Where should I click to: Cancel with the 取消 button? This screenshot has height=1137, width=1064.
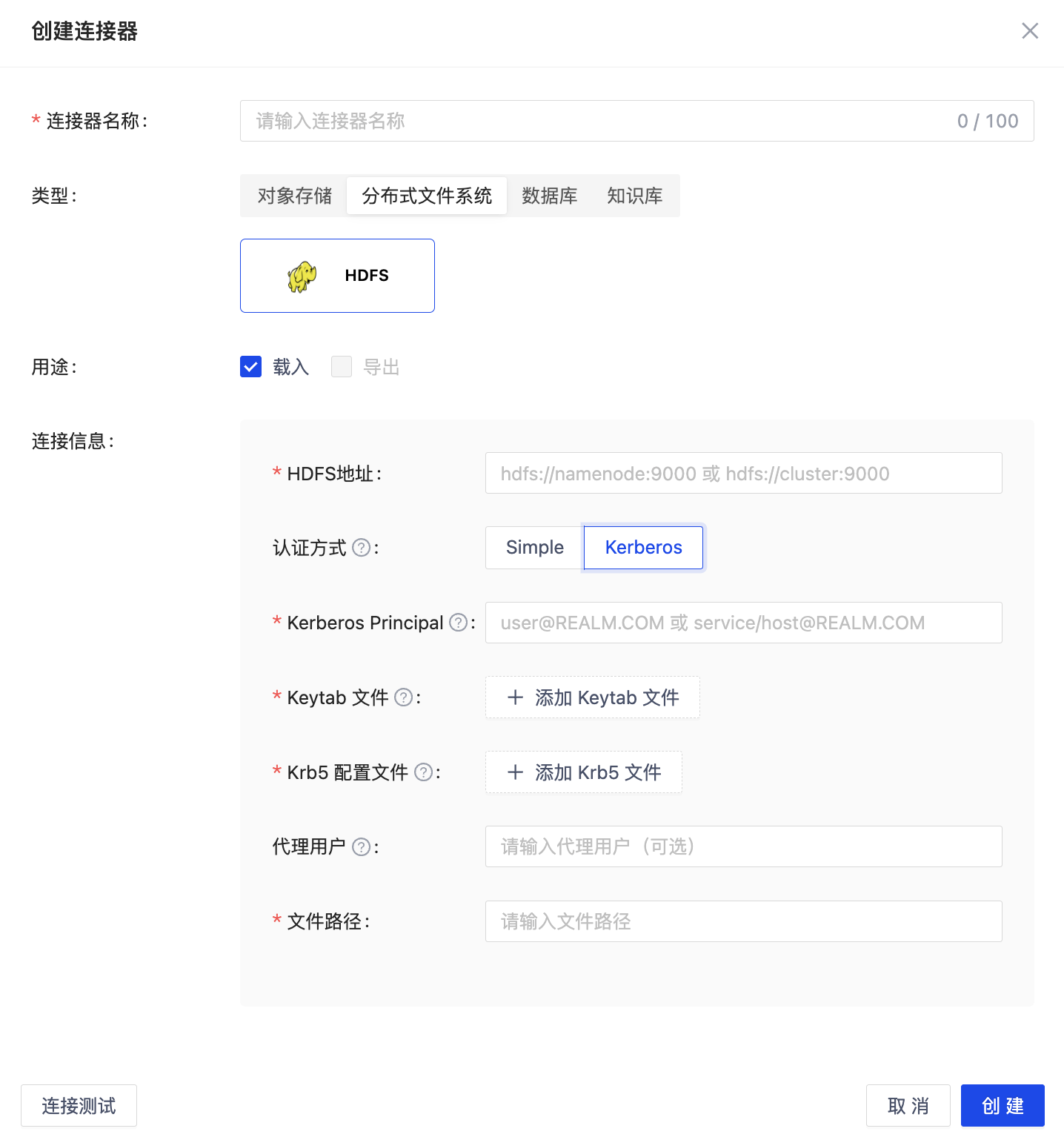click(908, 1105)
